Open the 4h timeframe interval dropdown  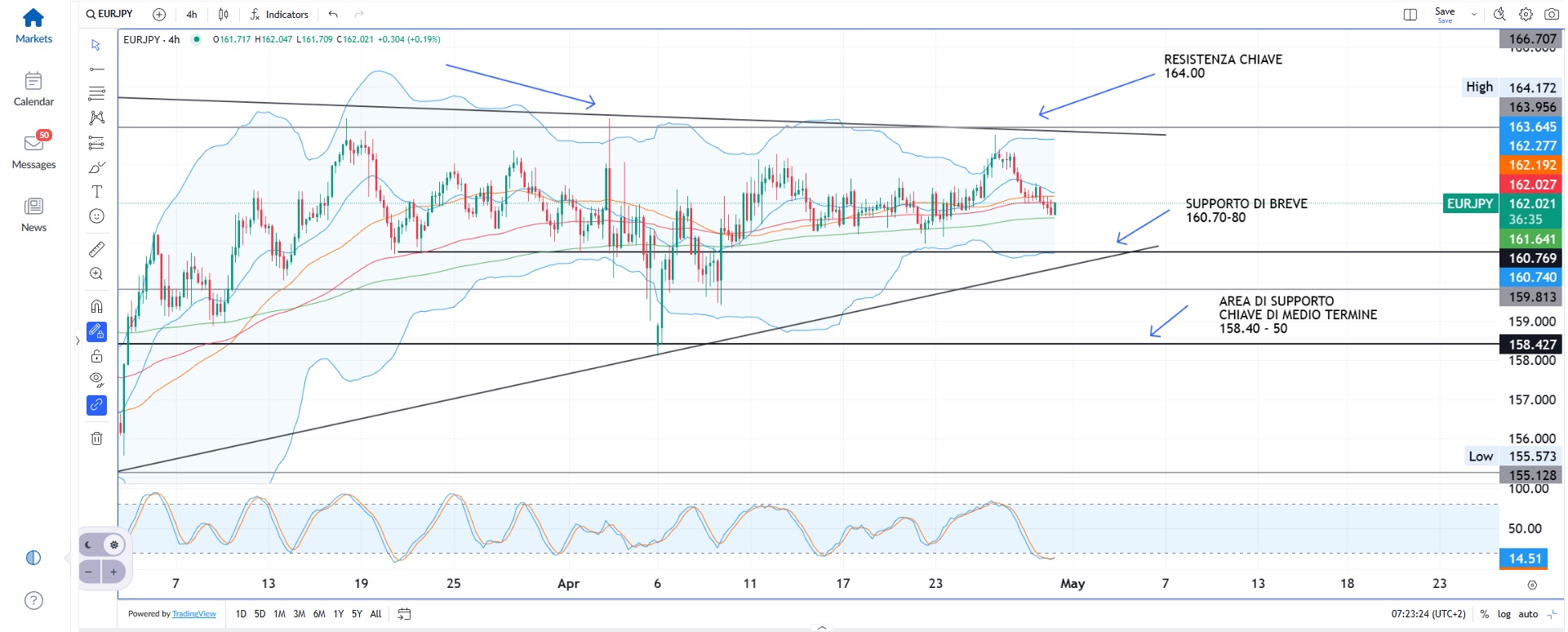pos(192,14)
